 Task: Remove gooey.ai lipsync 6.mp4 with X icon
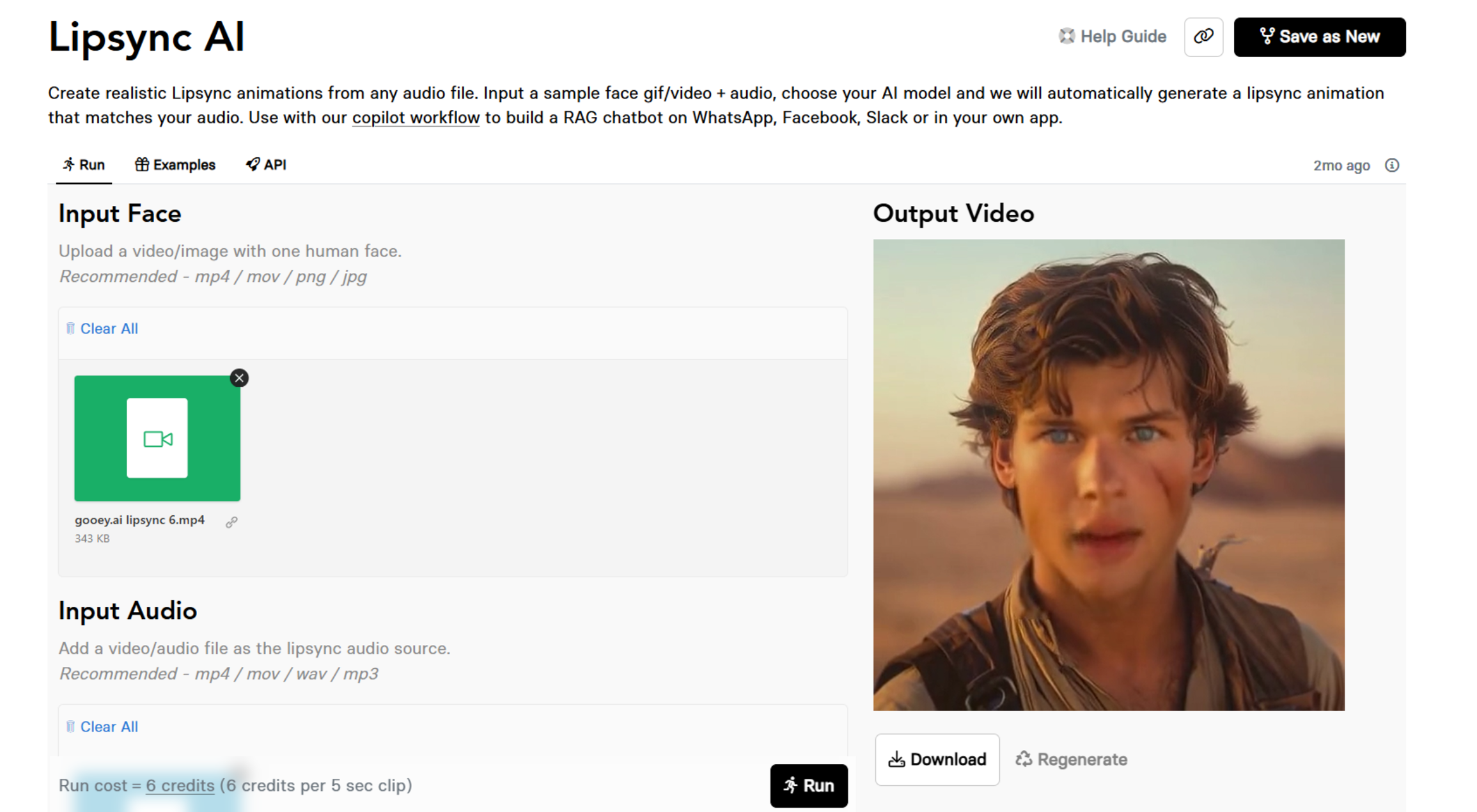pyautogui.click(x=239, y=378)
